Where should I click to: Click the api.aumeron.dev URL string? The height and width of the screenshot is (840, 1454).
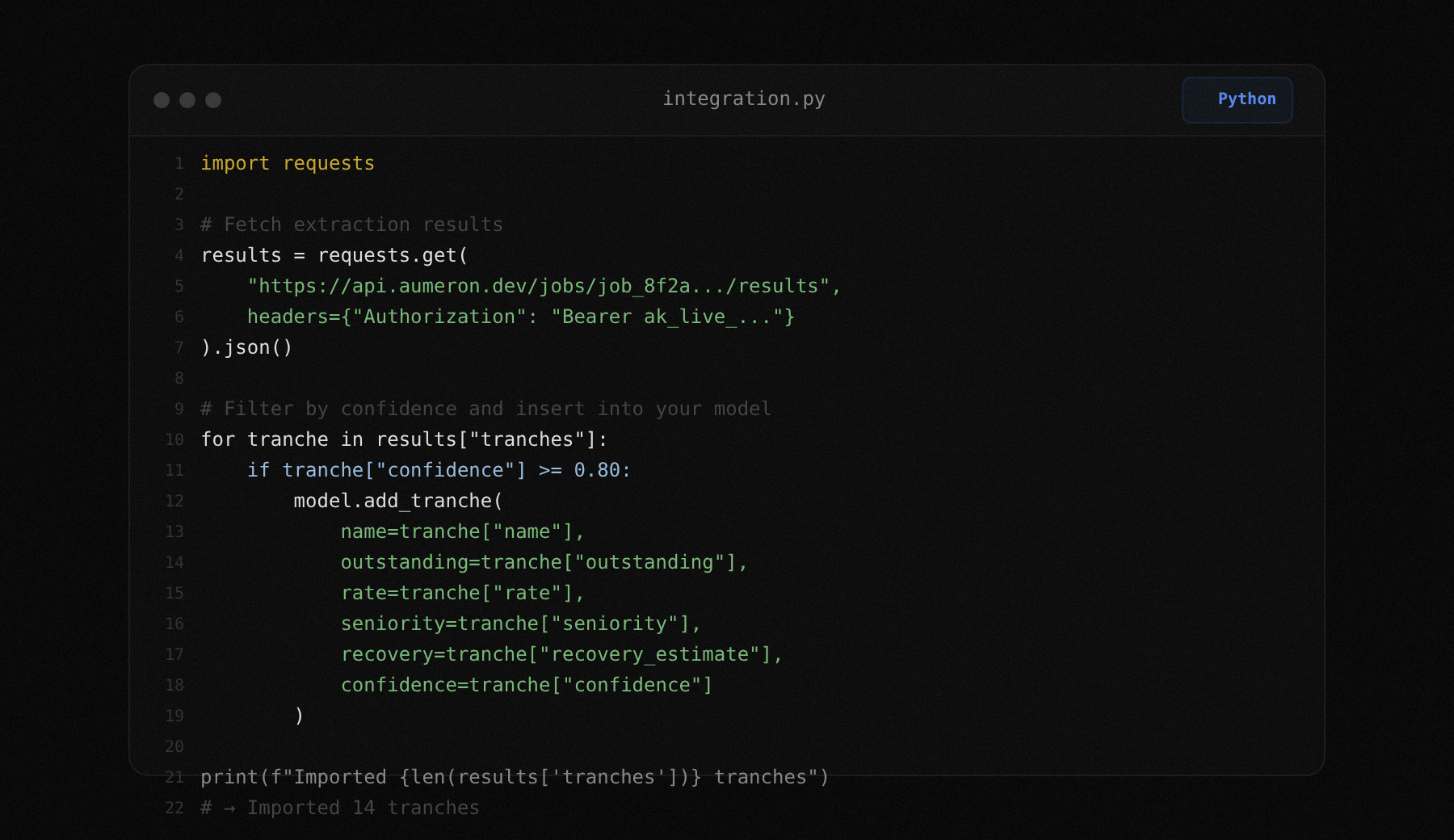coord(544,286)
